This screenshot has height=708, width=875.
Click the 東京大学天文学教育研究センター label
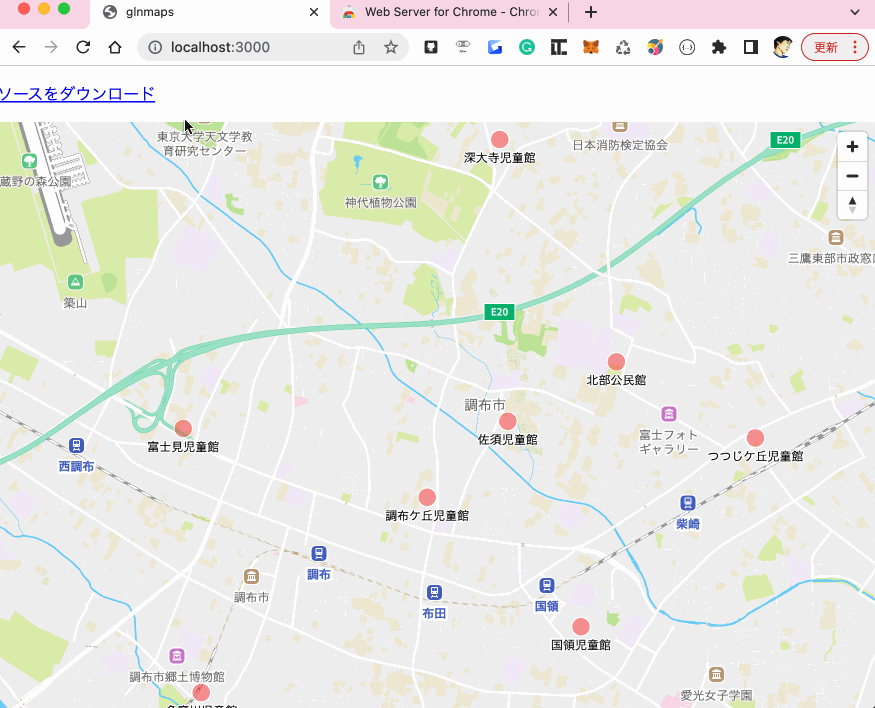click(x=205, y=143)
